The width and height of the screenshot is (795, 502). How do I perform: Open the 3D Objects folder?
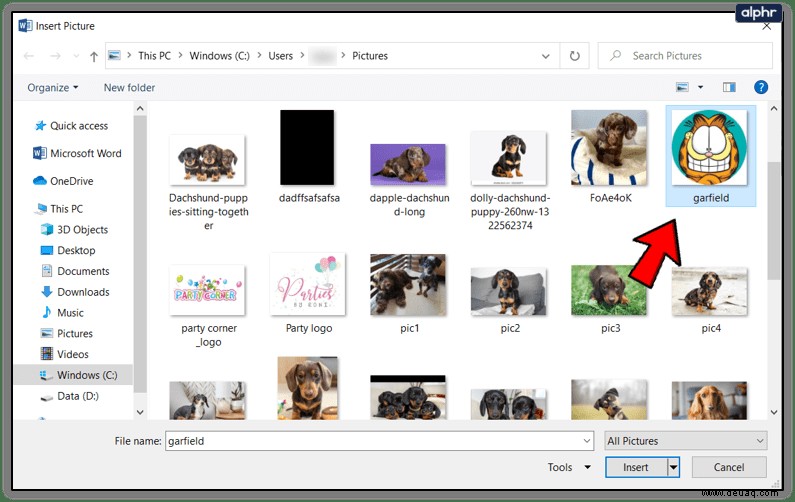pos(75,230)
